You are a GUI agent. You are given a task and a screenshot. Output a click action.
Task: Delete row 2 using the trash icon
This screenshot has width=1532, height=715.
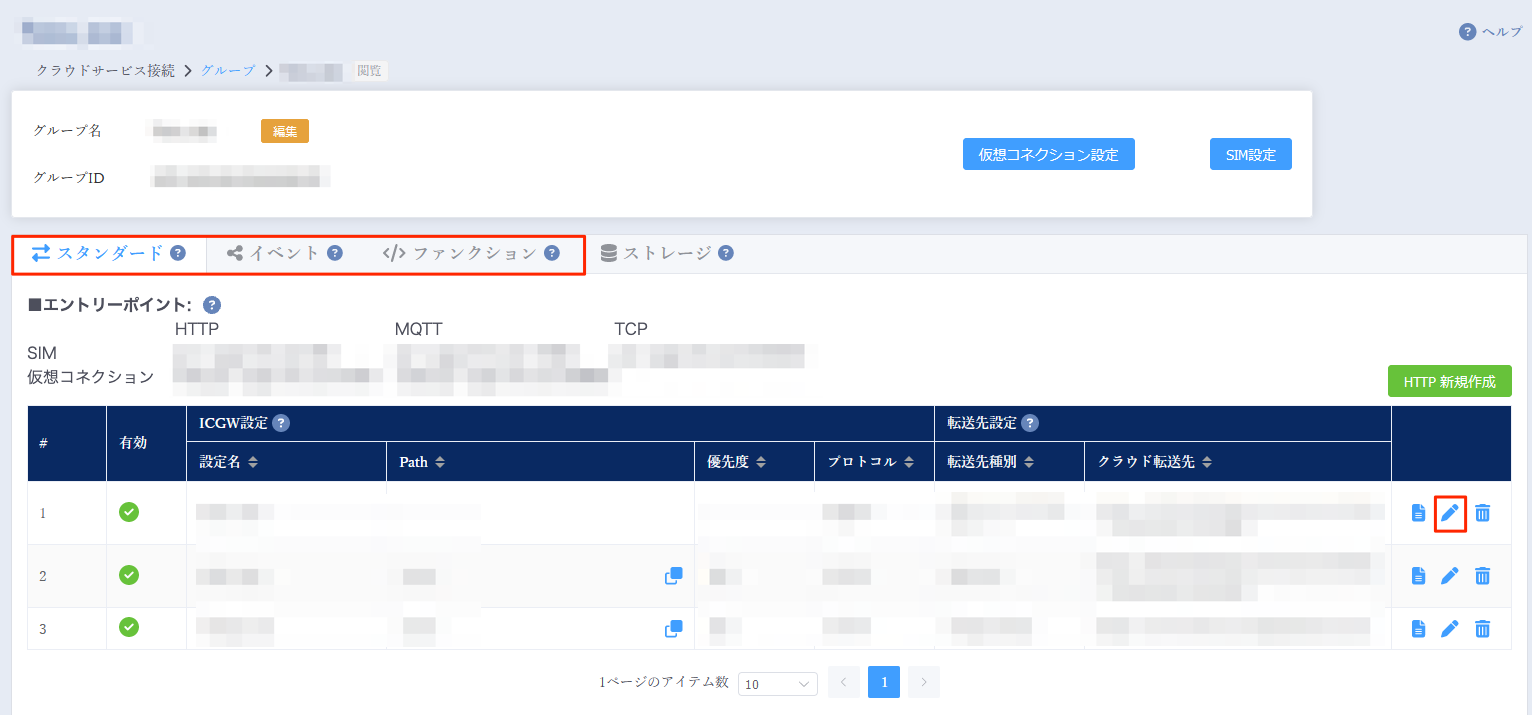point(1482,575)
